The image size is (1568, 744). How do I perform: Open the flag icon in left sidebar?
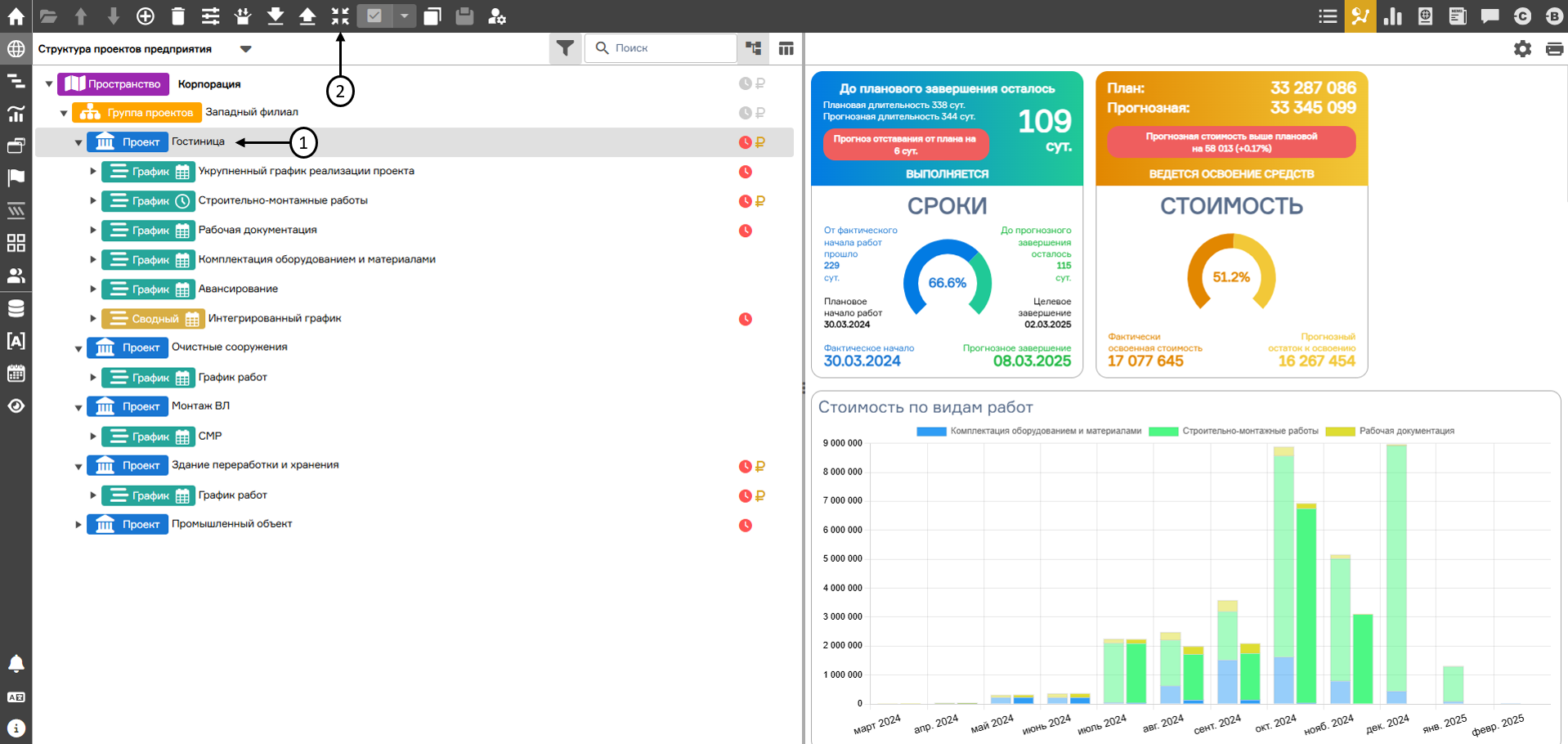16,178
